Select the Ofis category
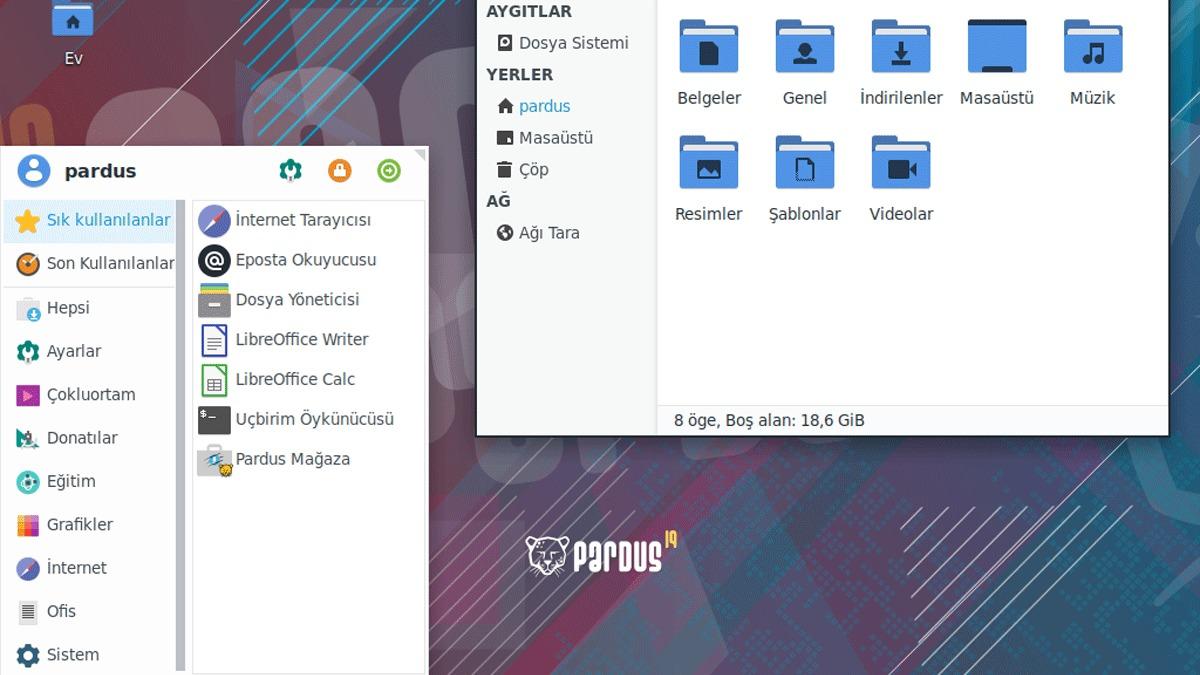Image resolution: width=1200 pixels, height=675 pixels. (x=90, y=611)
